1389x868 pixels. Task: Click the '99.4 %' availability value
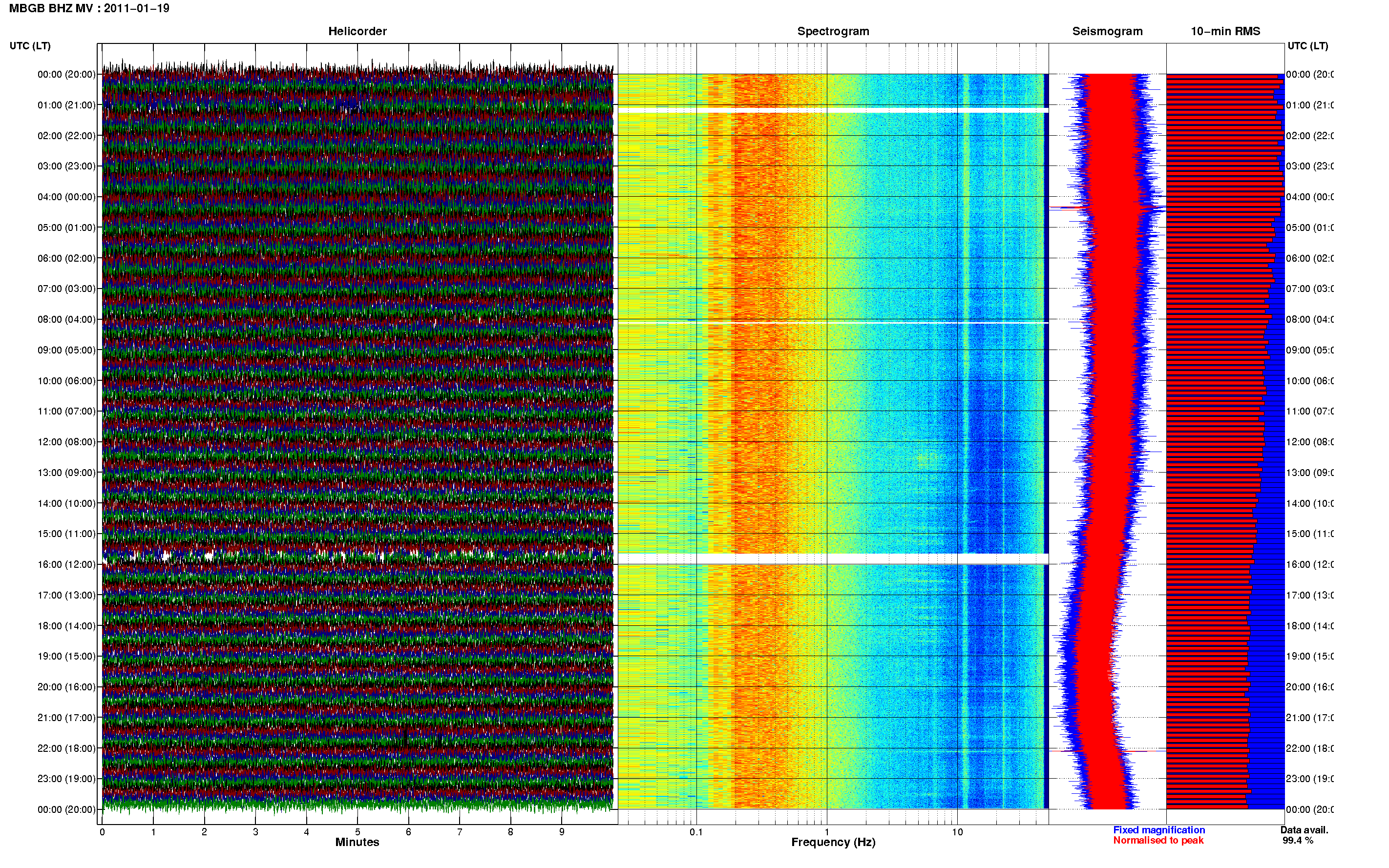tap(1298, 841)
